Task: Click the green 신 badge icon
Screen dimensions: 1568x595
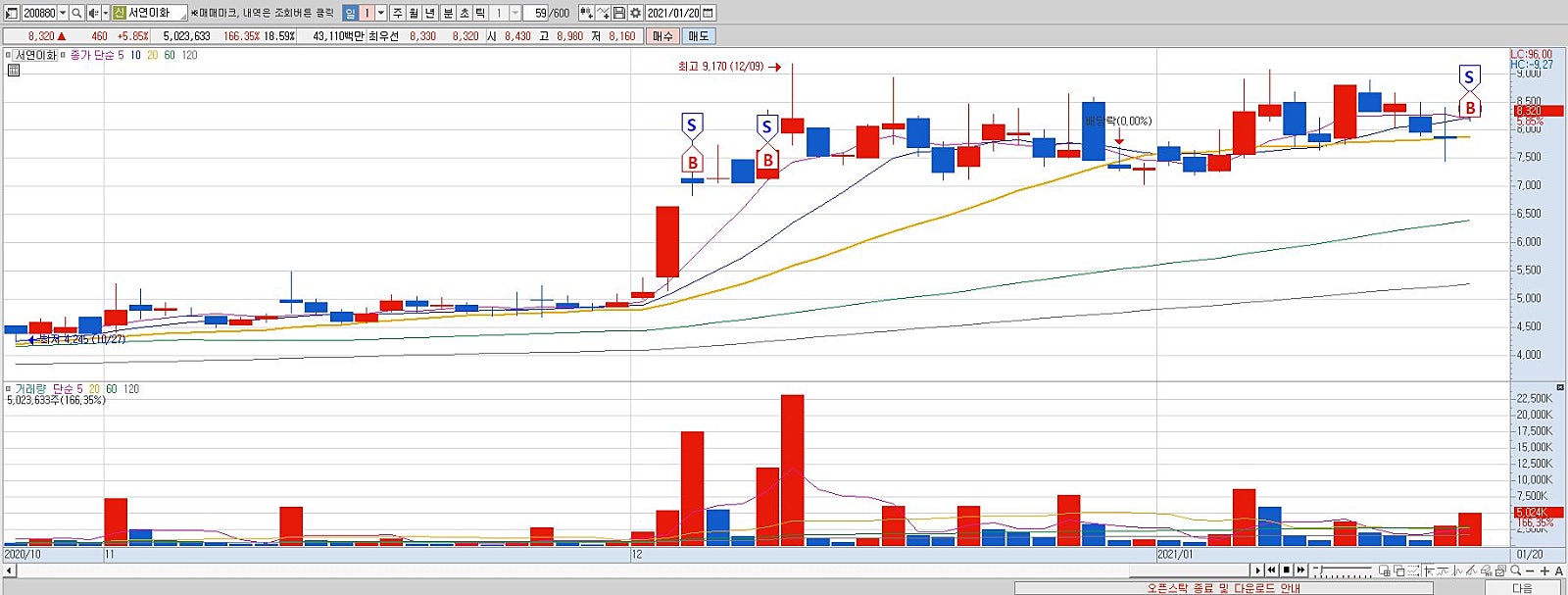Action: click(x=119, y=13)
